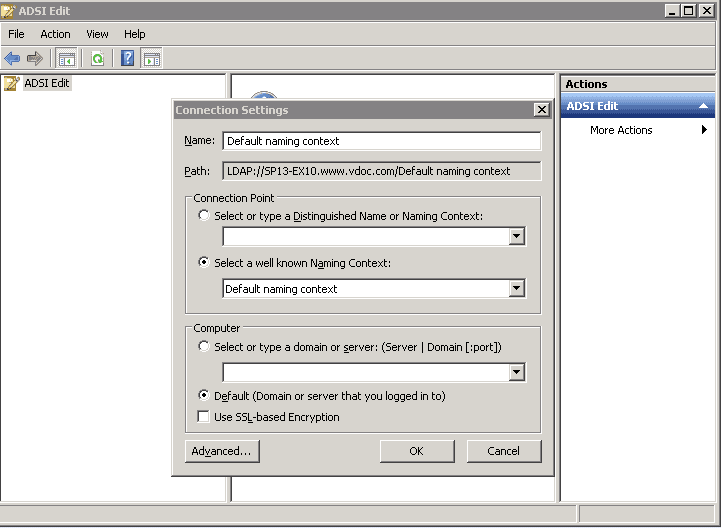Select the domain or server radio option
721x528 pixels.
(x=204, y=346)
